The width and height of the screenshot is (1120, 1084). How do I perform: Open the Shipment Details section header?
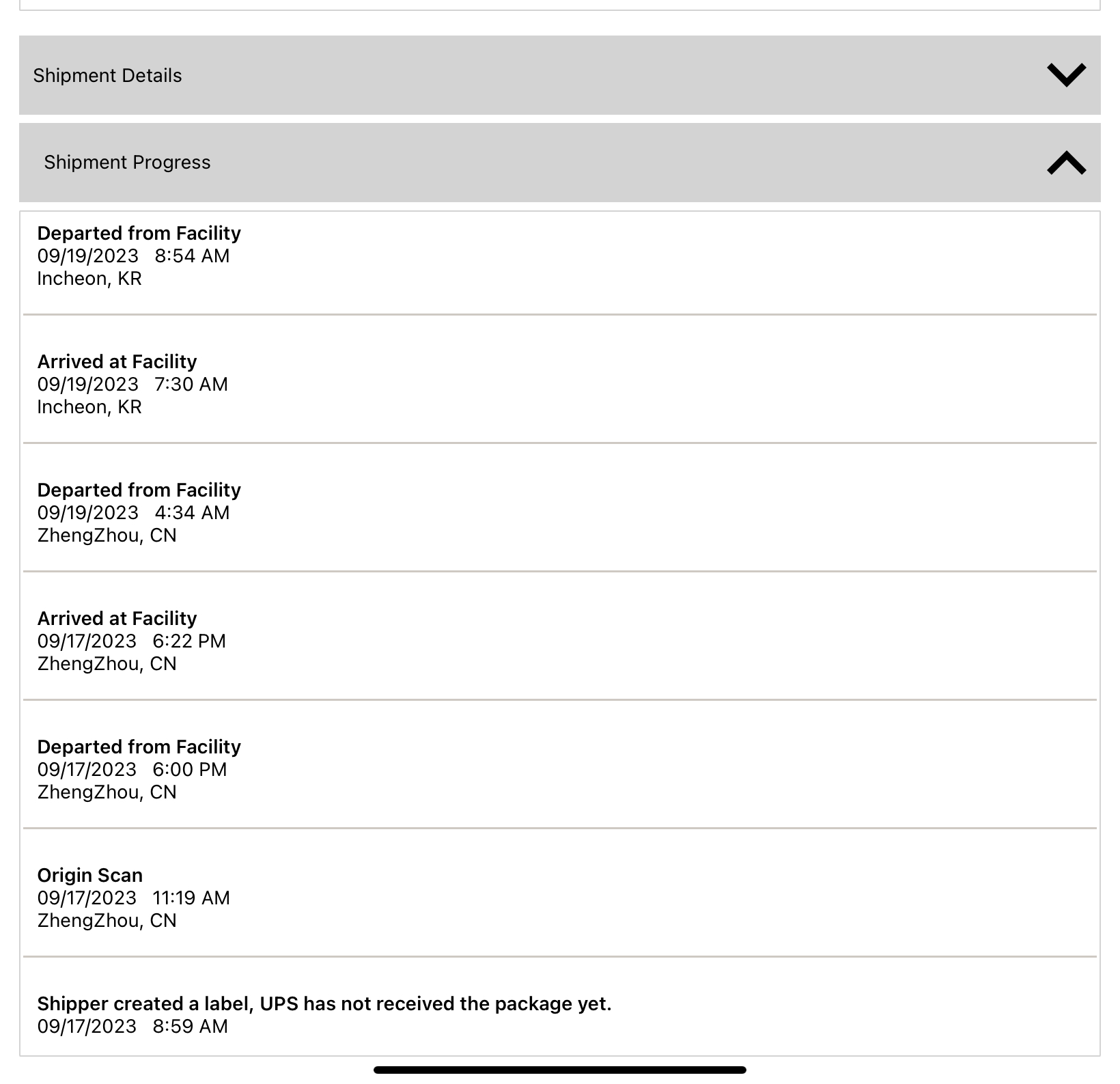click(560, 75)
